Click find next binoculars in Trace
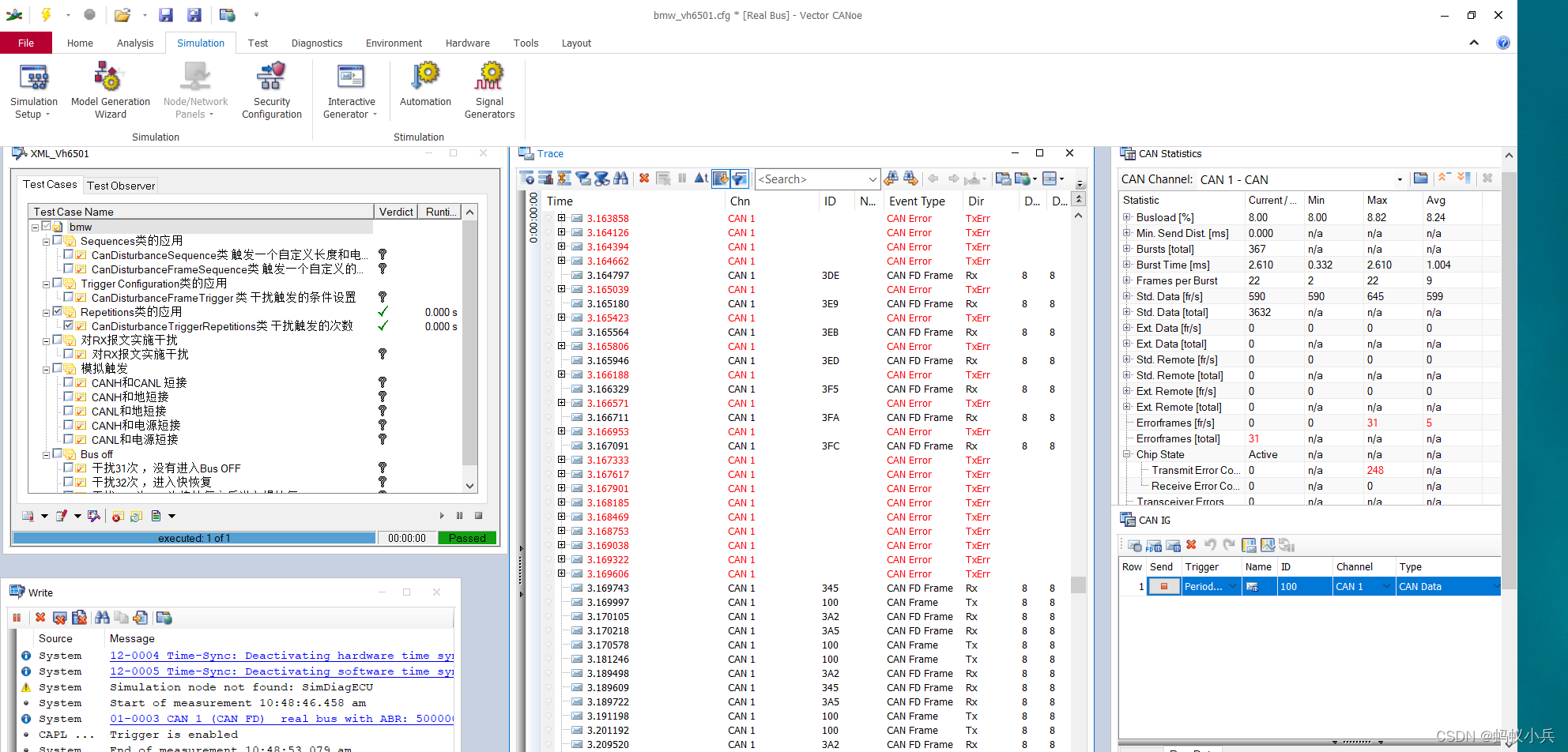The height and width of the screenshot is (752, 1568). point(910,179)
